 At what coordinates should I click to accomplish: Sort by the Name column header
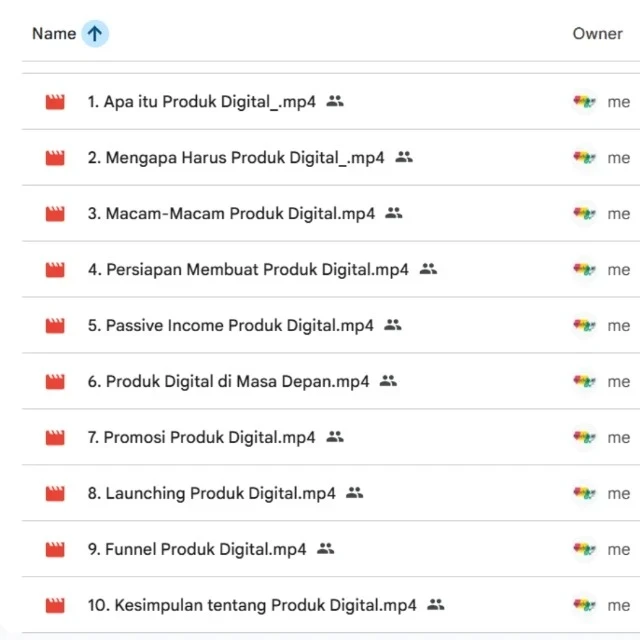(54, 33)
